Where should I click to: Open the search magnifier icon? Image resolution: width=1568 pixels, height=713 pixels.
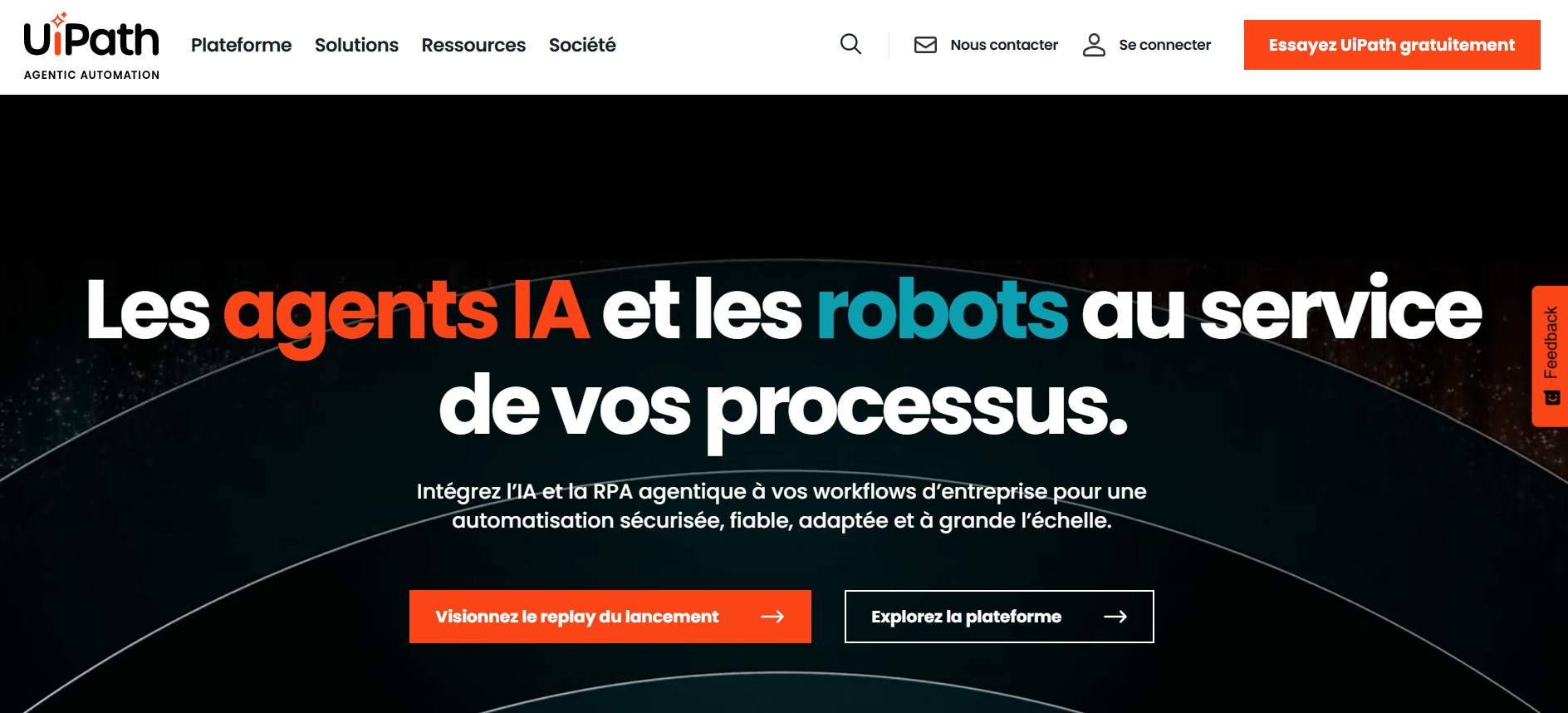tap(850, 44)
